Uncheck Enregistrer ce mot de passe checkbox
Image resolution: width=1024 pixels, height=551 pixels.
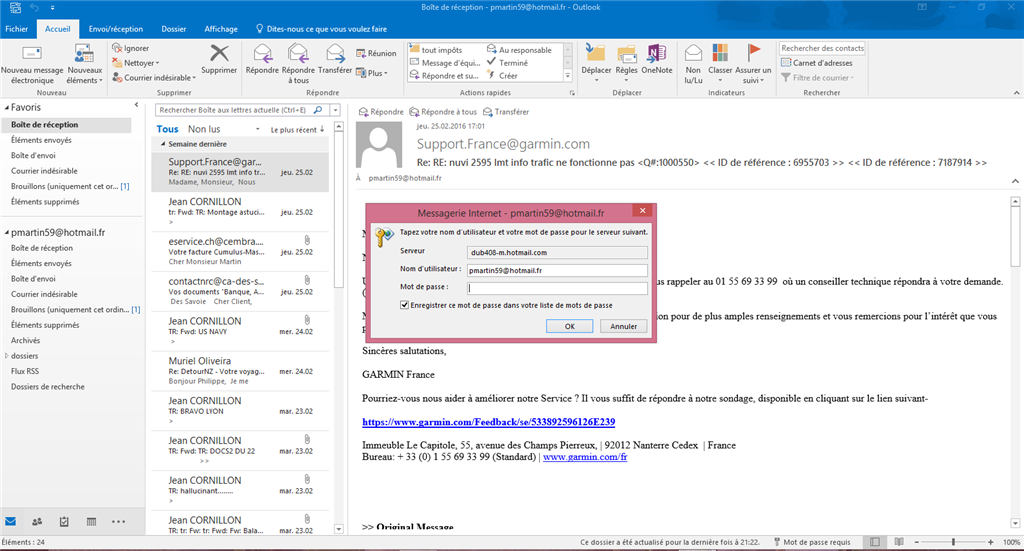404,305
